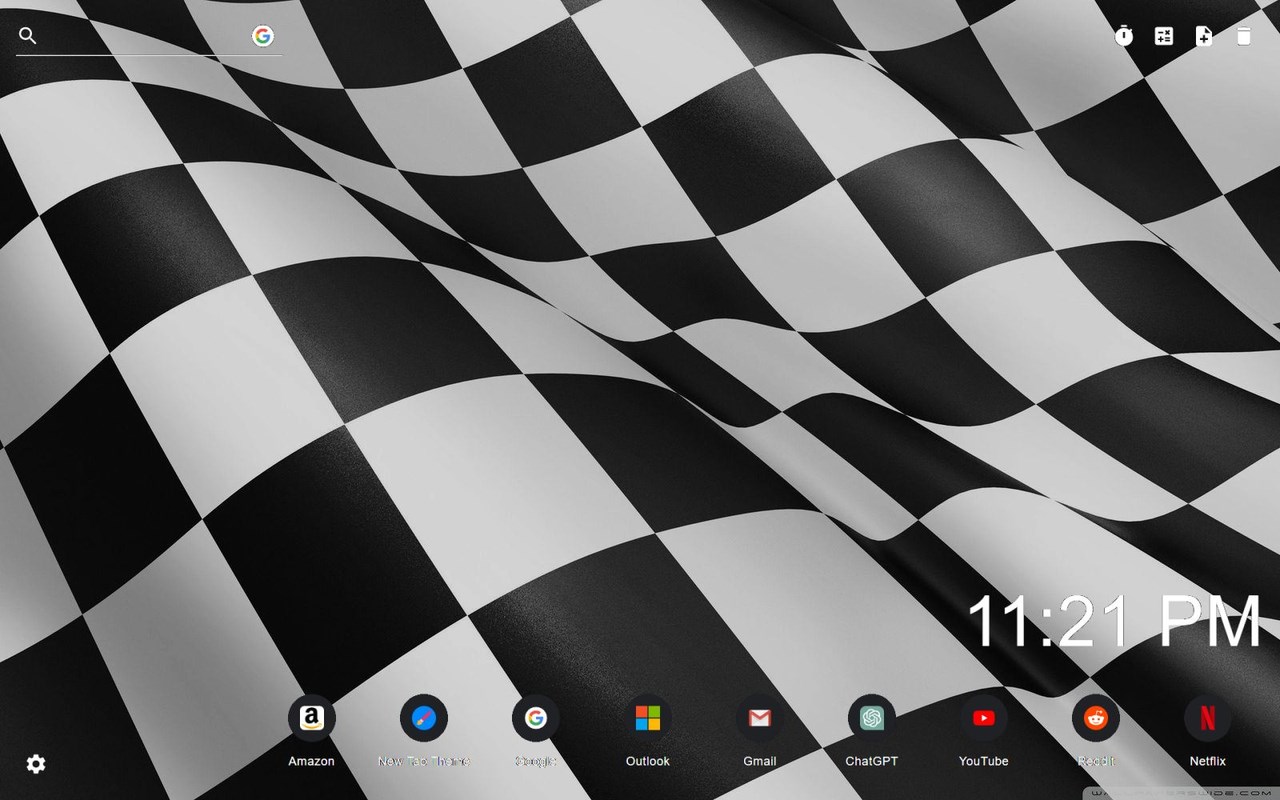Click the trash bin icon
1280x800 pixels.
1244,36
